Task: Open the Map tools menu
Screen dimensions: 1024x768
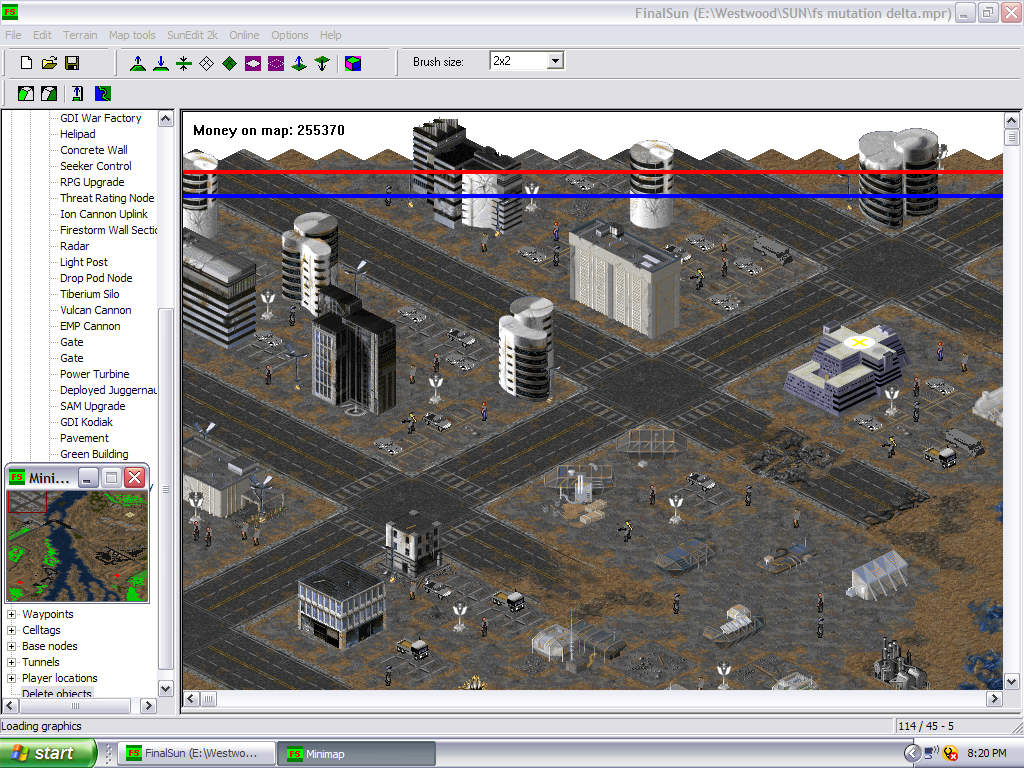Action: coord(132,35)
